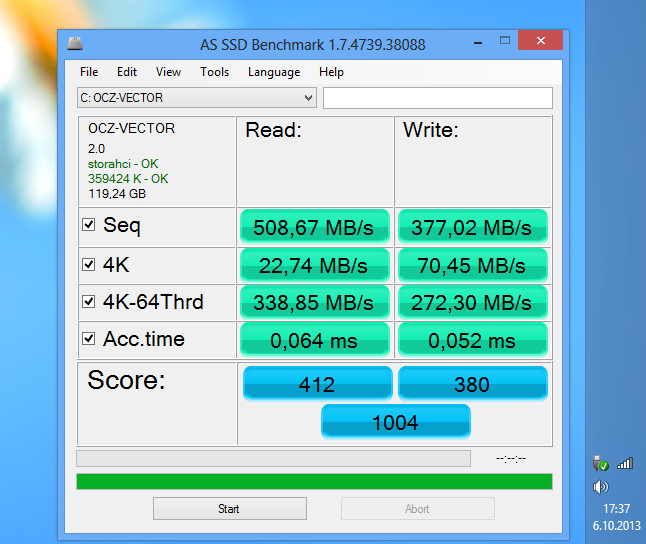Click the total score 1004
Screen dimensions: 646x544
396,422
